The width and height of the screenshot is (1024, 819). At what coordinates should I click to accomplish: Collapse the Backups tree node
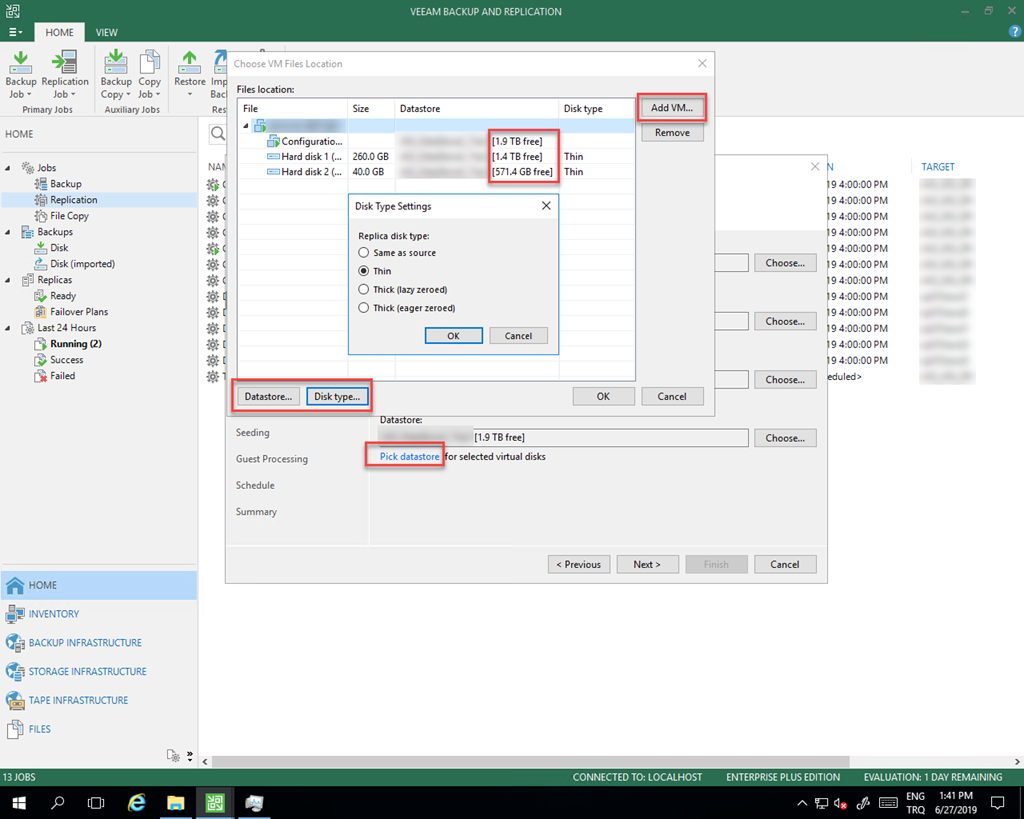pos(8,232)
